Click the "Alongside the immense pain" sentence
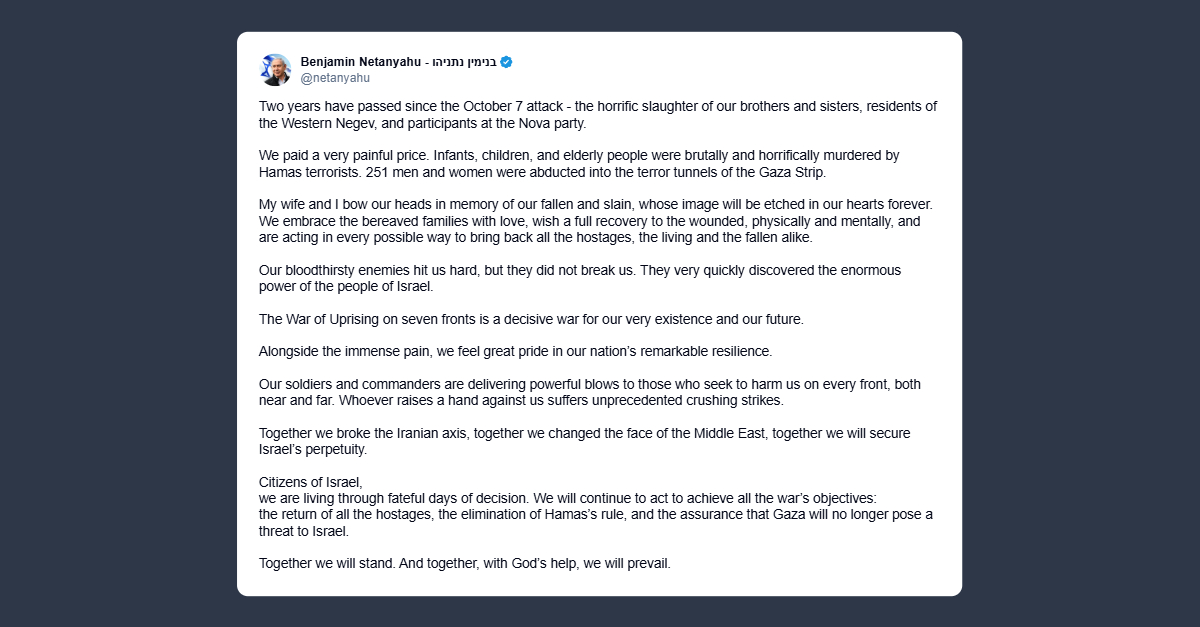Image resolution: width=1200 pixels, height=627 pixels. (x=515, y=351)
